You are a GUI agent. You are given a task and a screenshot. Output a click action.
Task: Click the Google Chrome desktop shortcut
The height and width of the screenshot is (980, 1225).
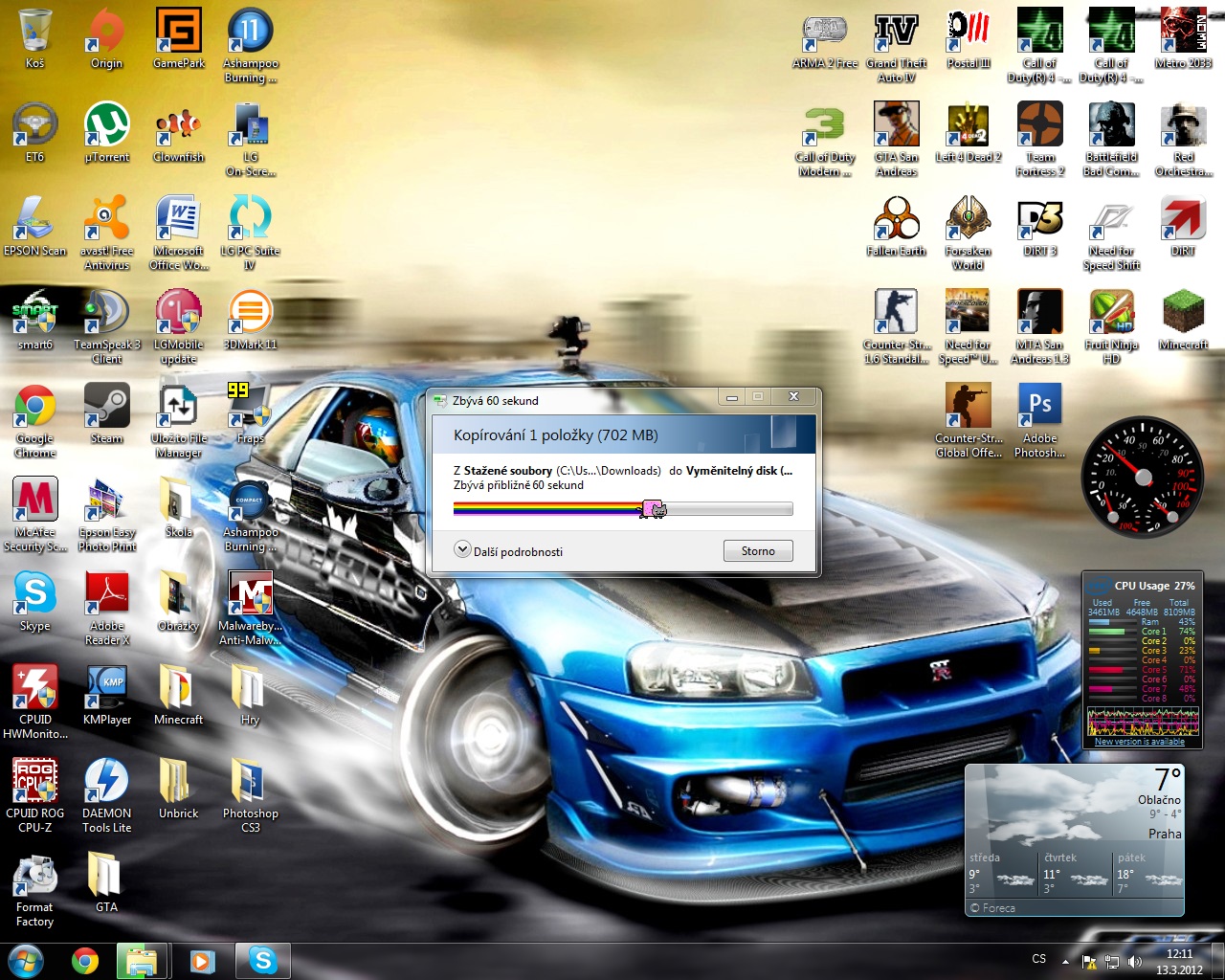(35, 420)
